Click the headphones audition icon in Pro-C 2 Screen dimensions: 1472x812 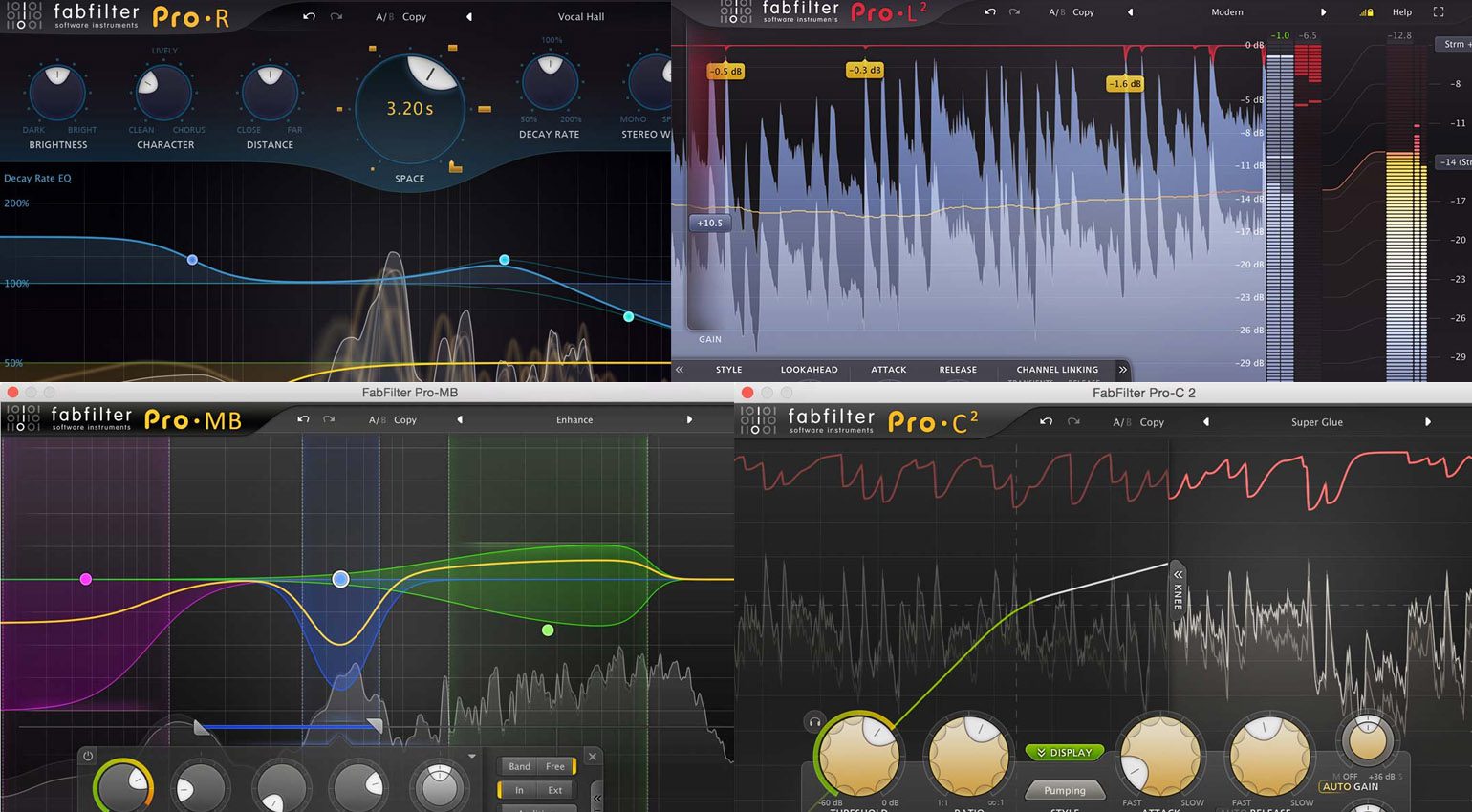point(814,721)
